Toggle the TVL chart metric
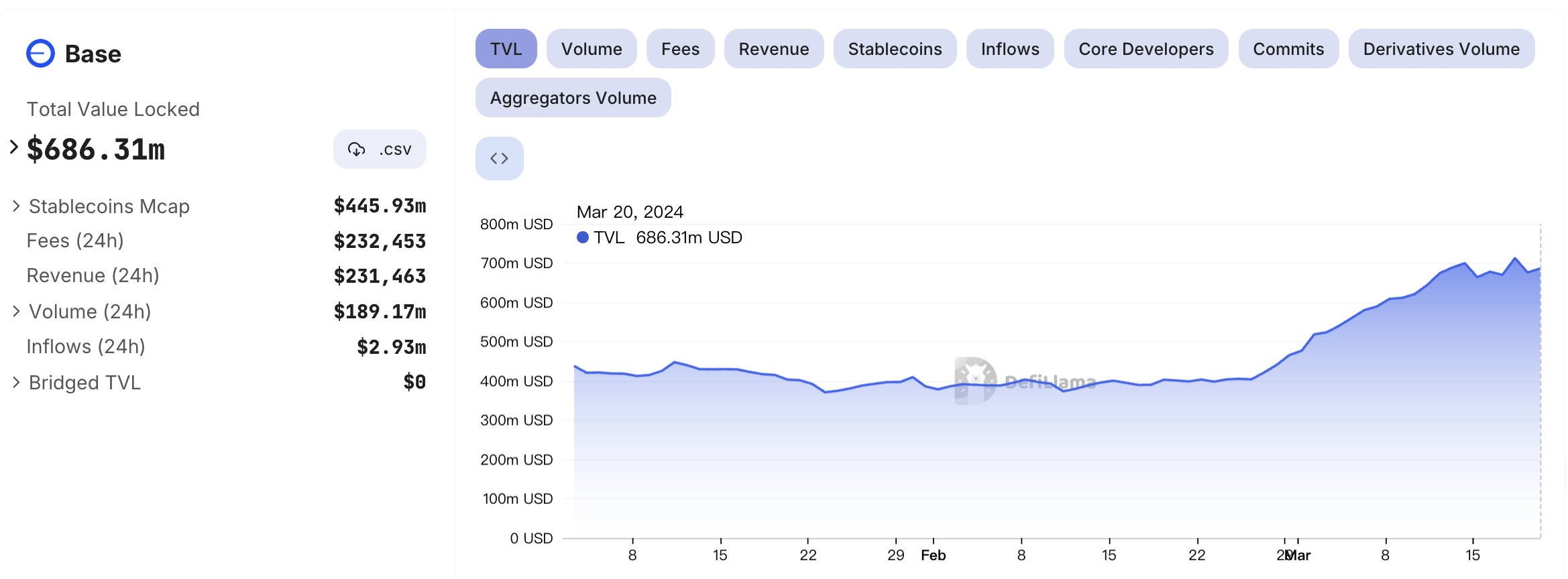Screen dimensions: 1568x579 [506, 49]
